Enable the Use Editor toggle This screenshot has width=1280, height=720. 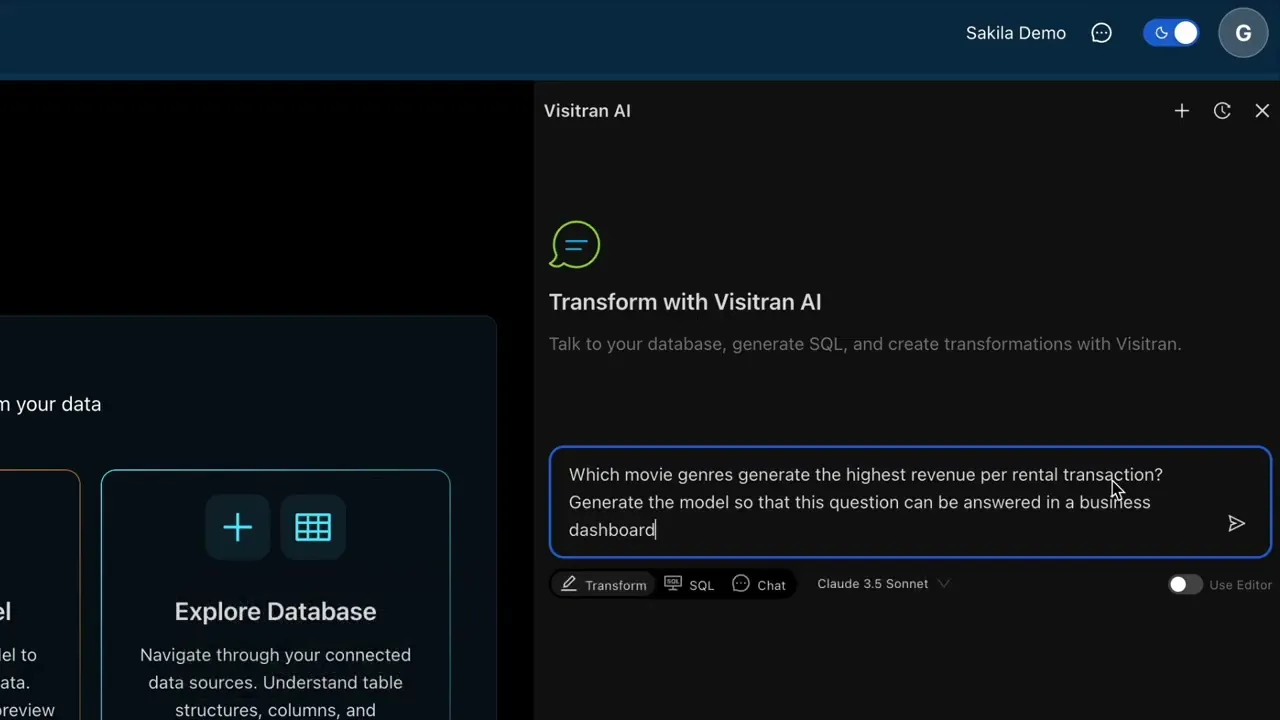pyautogui.click(x=1185, y=585)
